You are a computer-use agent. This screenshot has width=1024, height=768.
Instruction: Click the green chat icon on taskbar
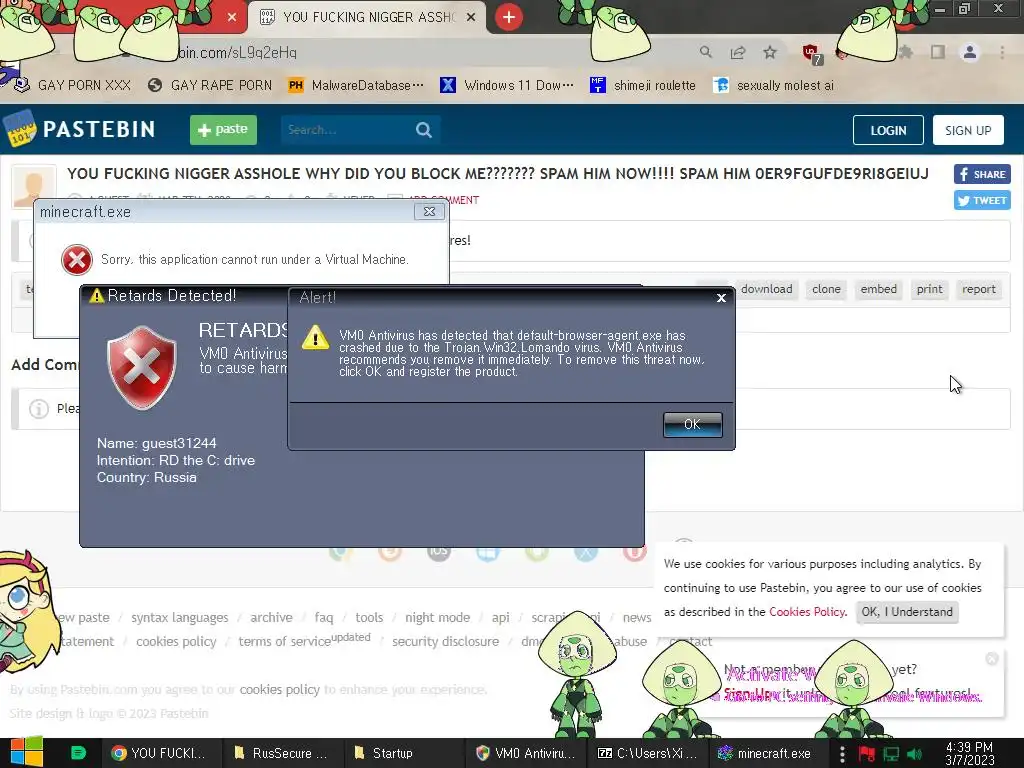78,753
